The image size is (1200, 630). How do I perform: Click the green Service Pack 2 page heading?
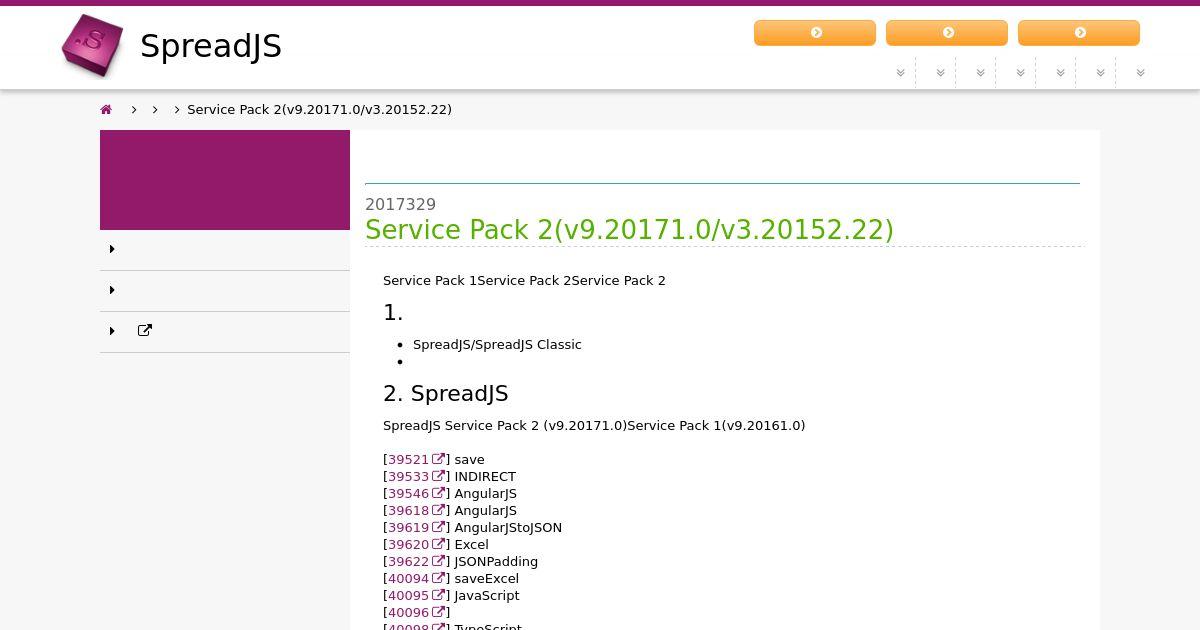tap(629, 230)
